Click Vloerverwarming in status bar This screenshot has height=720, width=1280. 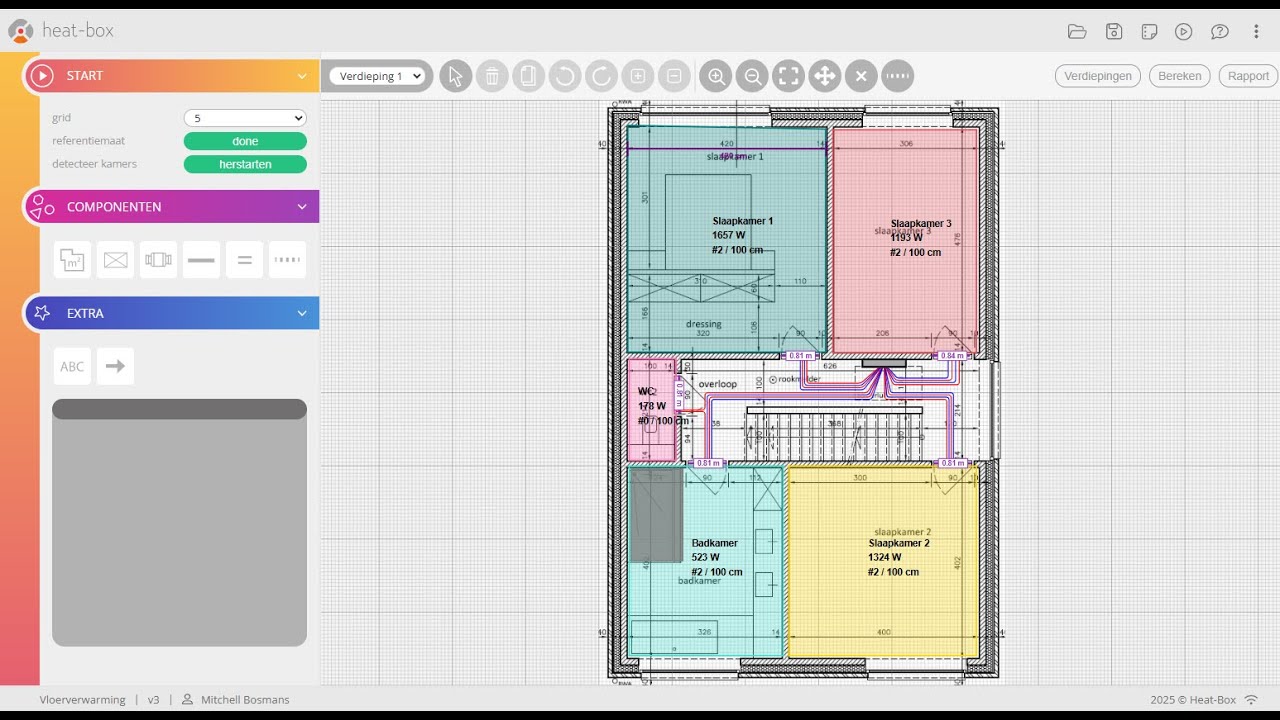click(83, 700)
